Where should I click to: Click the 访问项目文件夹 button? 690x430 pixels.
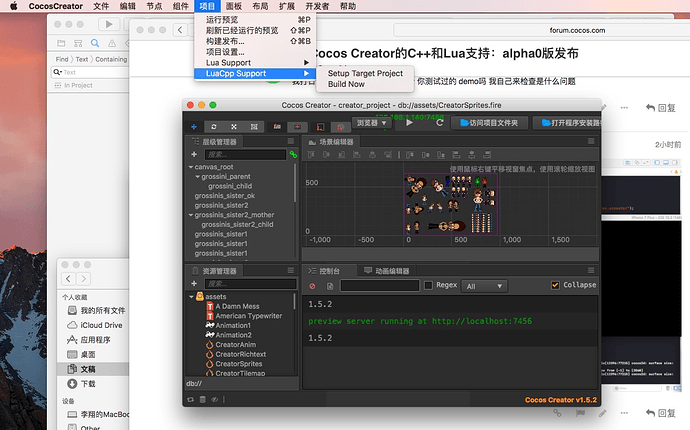489,123
